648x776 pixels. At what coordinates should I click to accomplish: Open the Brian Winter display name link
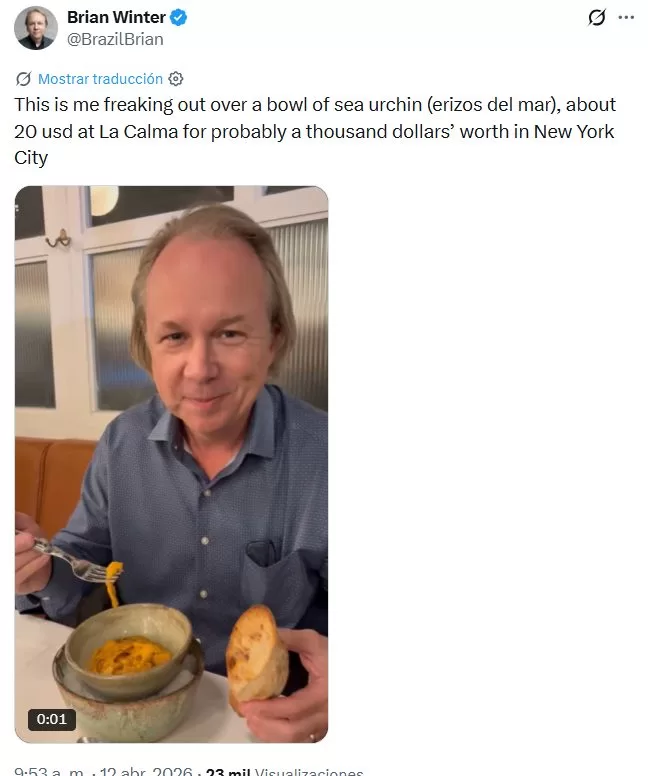coord(116,17)
